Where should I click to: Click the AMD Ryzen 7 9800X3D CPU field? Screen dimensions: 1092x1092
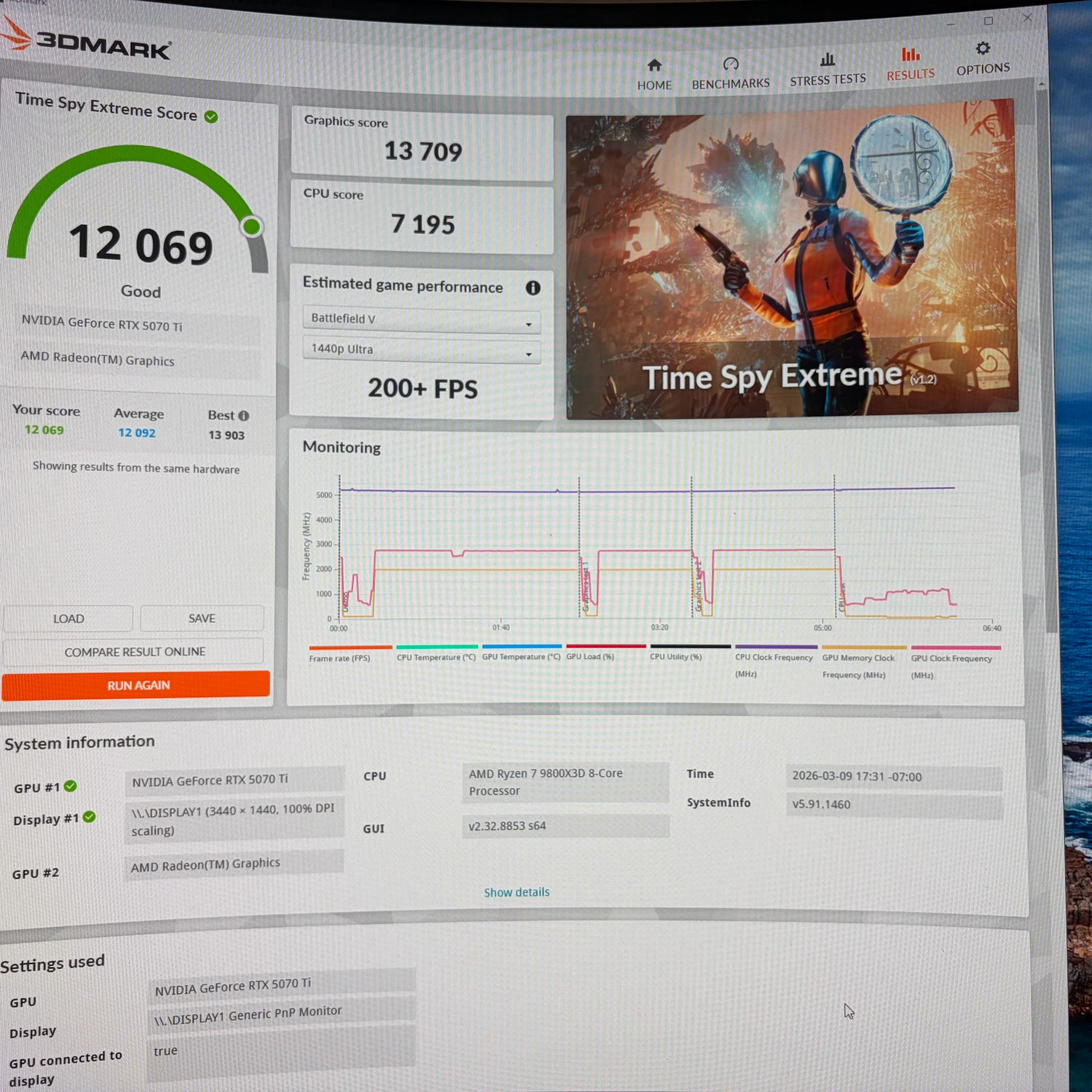click(x=565, y=782)
